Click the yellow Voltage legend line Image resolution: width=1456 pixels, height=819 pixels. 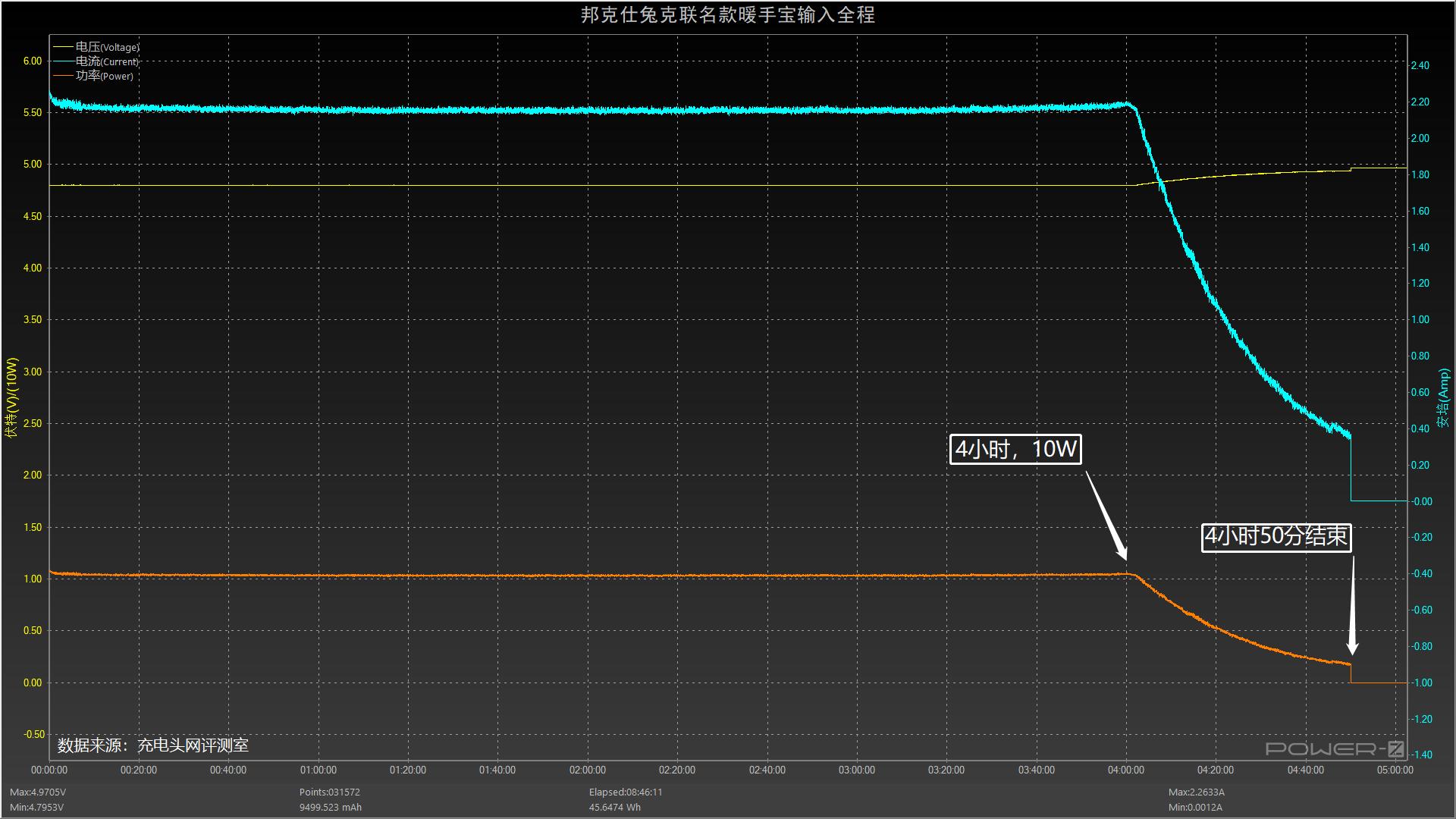[63, 47]
